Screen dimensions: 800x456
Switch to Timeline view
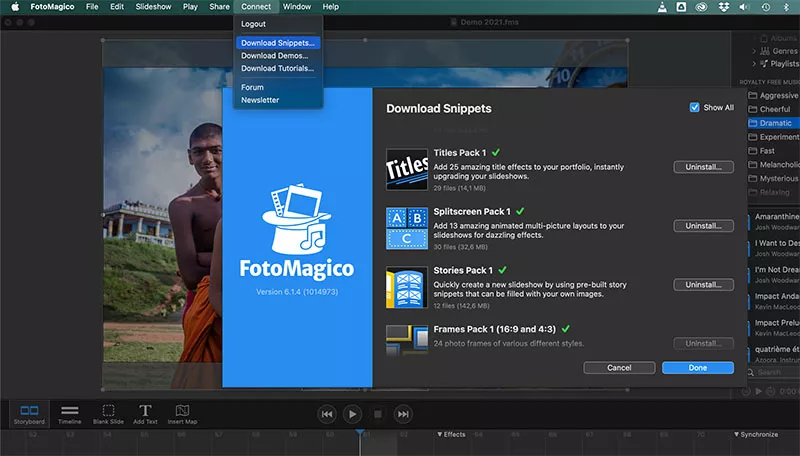point(69,414)
